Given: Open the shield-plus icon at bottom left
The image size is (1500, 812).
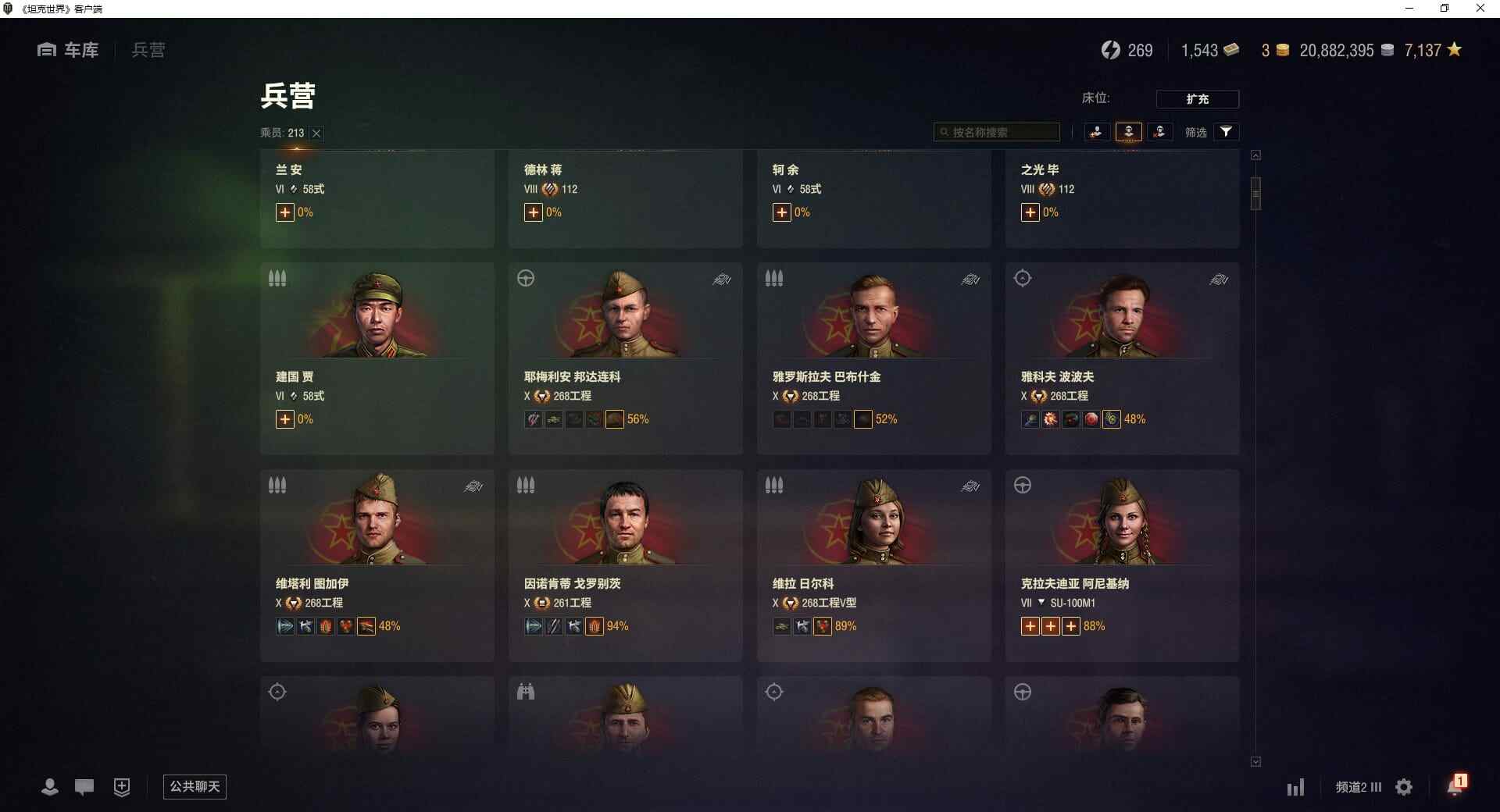Looking at the screenshot, I should coord(122,787).
